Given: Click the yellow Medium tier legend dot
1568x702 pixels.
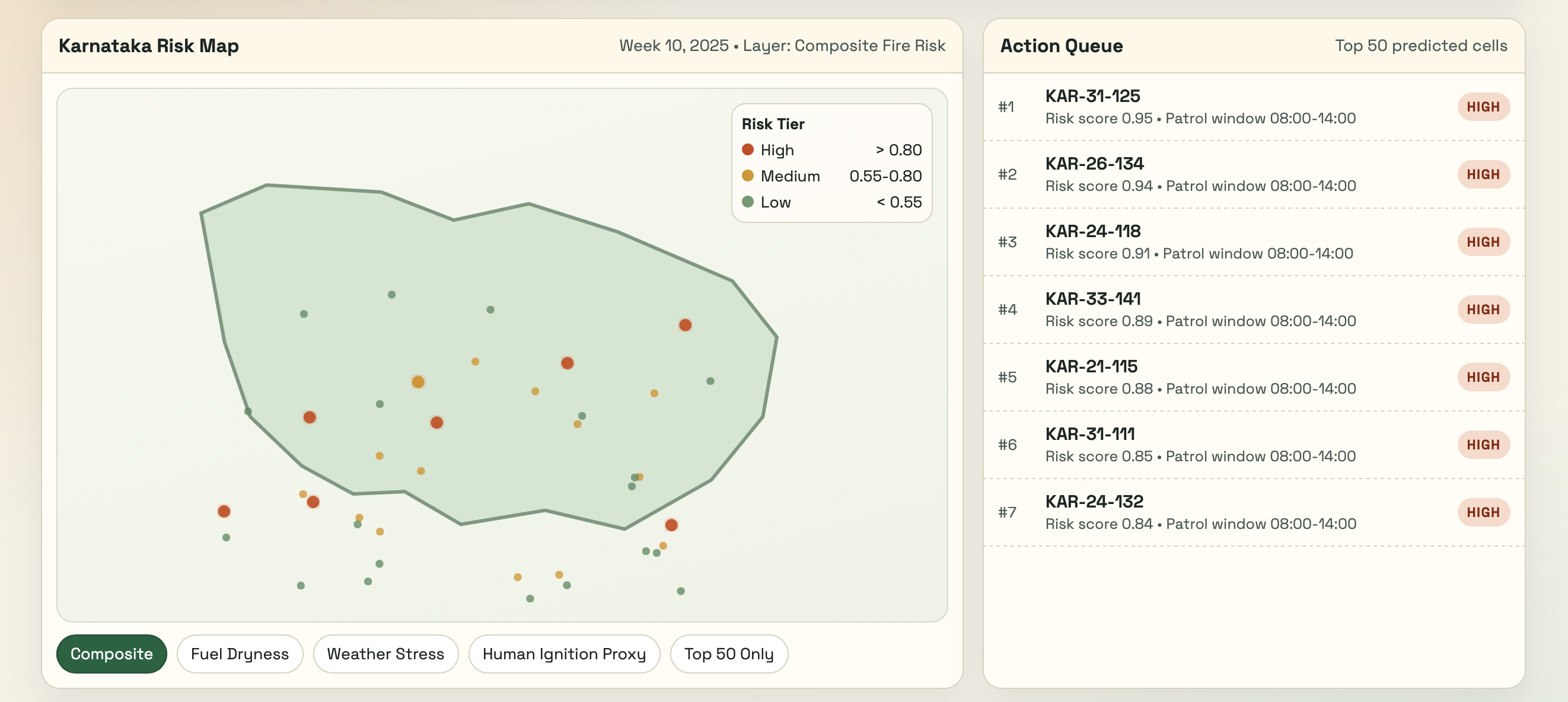Looking at the screenshot, I should (x=747, y=176).
